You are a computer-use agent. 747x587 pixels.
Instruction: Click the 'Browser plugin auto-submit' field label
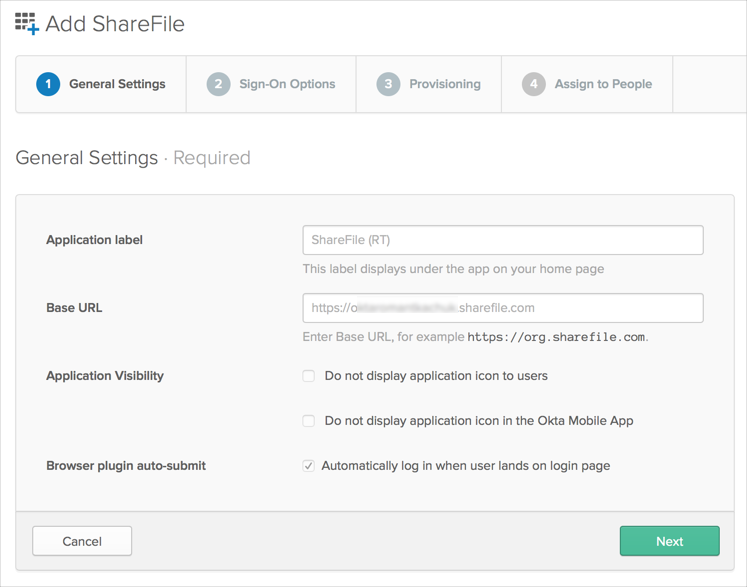(124, 466)
